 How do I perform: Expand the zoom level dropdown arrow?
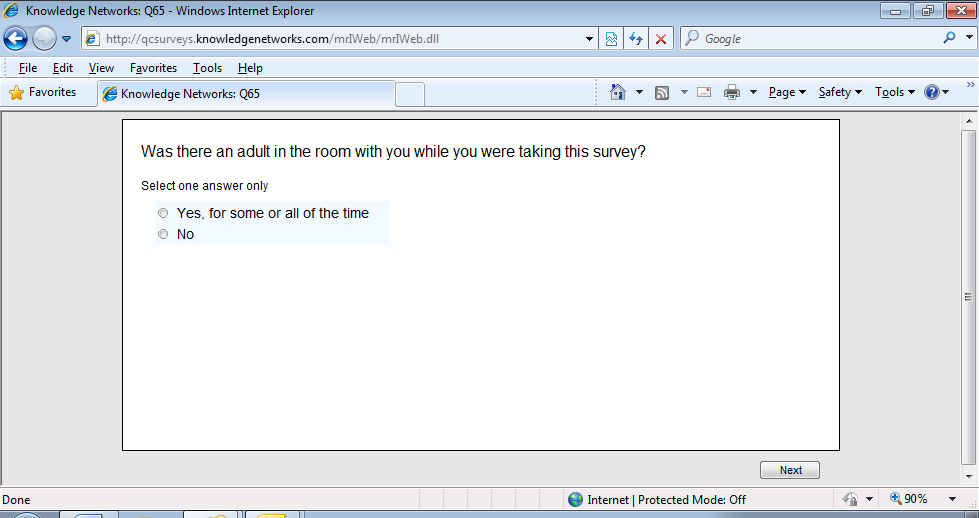click(952, 499)
